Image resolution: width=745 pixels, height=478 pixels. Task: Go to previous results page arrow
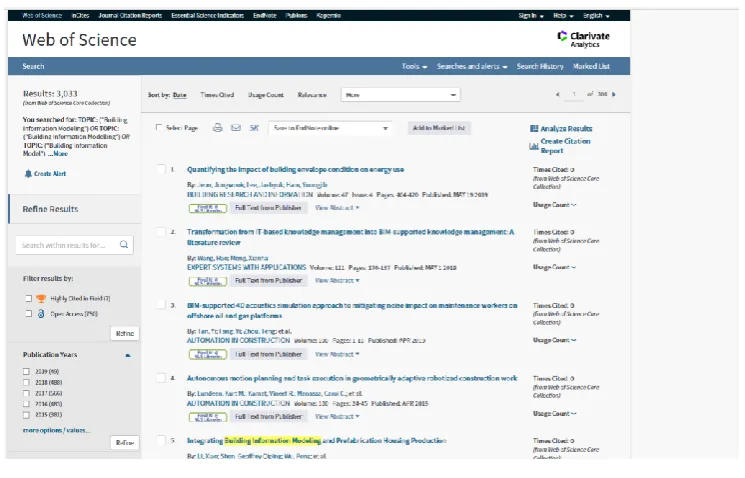[557, 94]
